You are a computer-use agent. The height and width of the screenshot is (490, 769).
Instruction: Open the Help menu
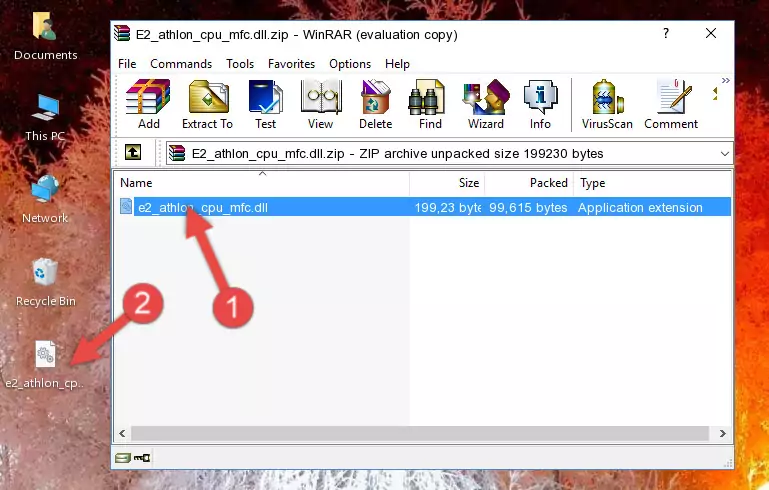tap(397, 64)
